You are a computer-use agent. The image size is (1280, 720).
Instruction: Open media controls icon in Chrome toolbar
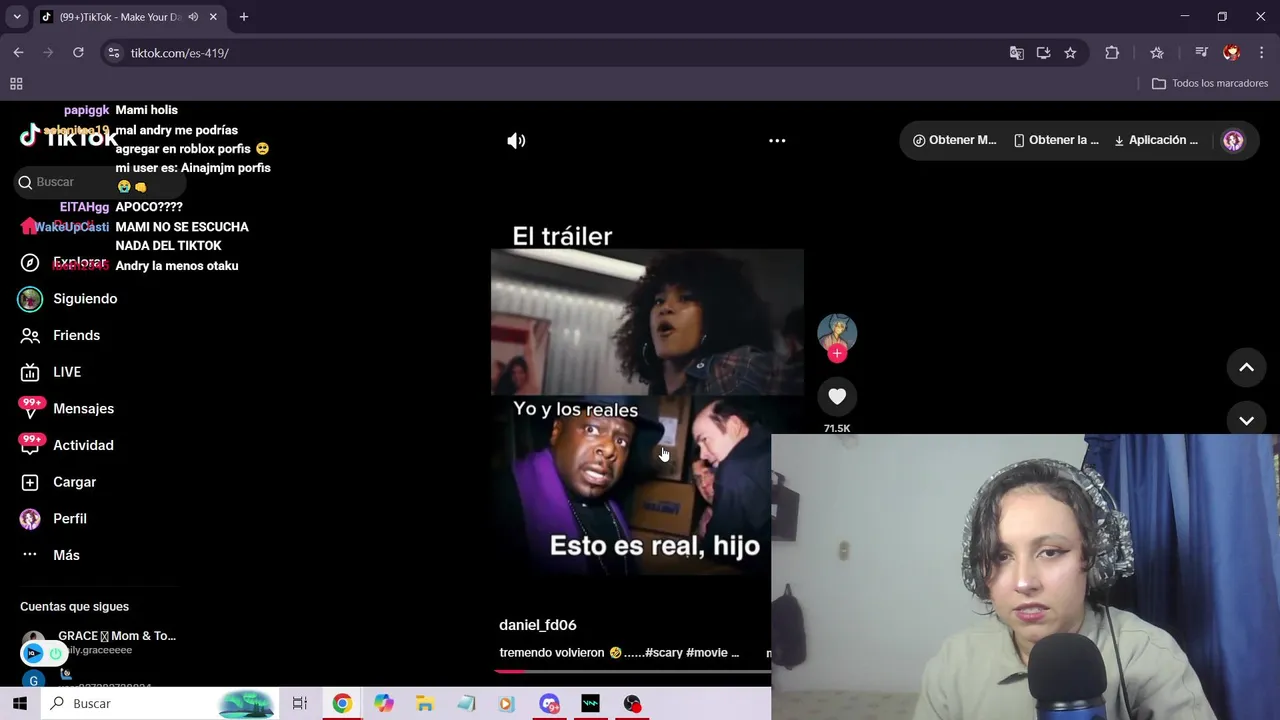coord(1202,53)
